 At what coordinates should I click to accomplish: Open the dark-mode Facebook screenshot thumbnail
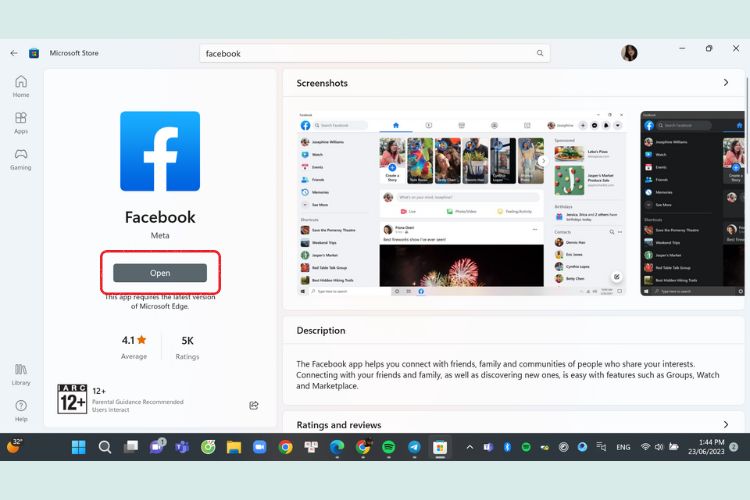(692, 203)
